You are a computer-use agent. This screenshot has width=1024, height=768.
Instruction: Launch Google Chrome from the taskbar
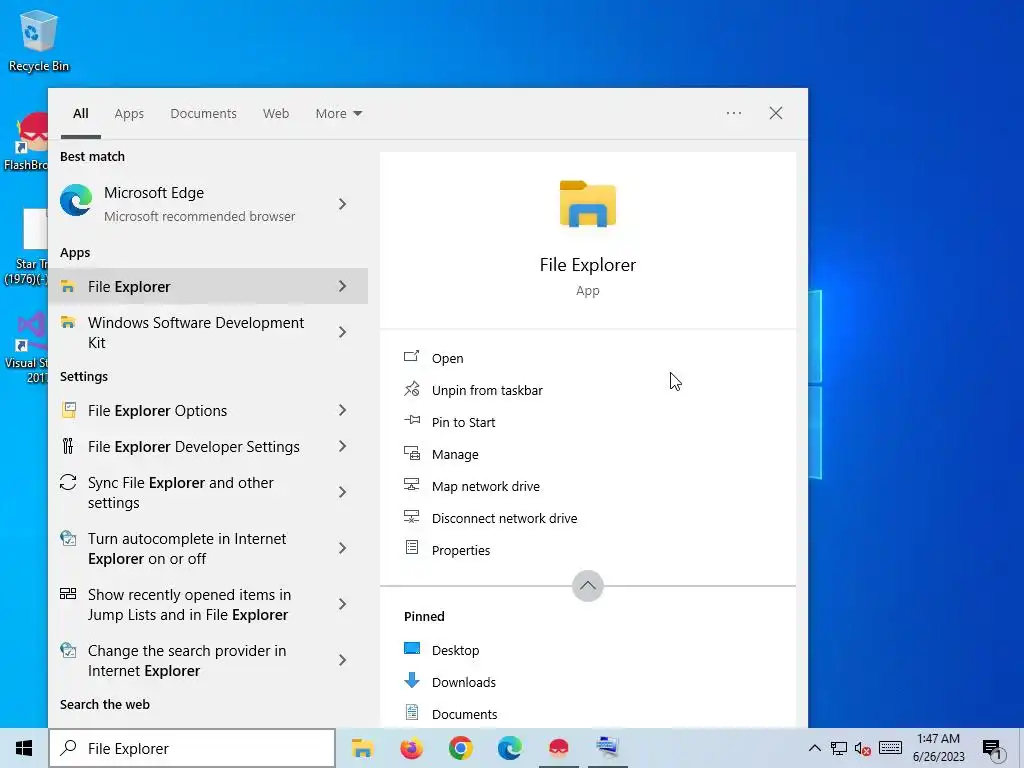point(460,748)
